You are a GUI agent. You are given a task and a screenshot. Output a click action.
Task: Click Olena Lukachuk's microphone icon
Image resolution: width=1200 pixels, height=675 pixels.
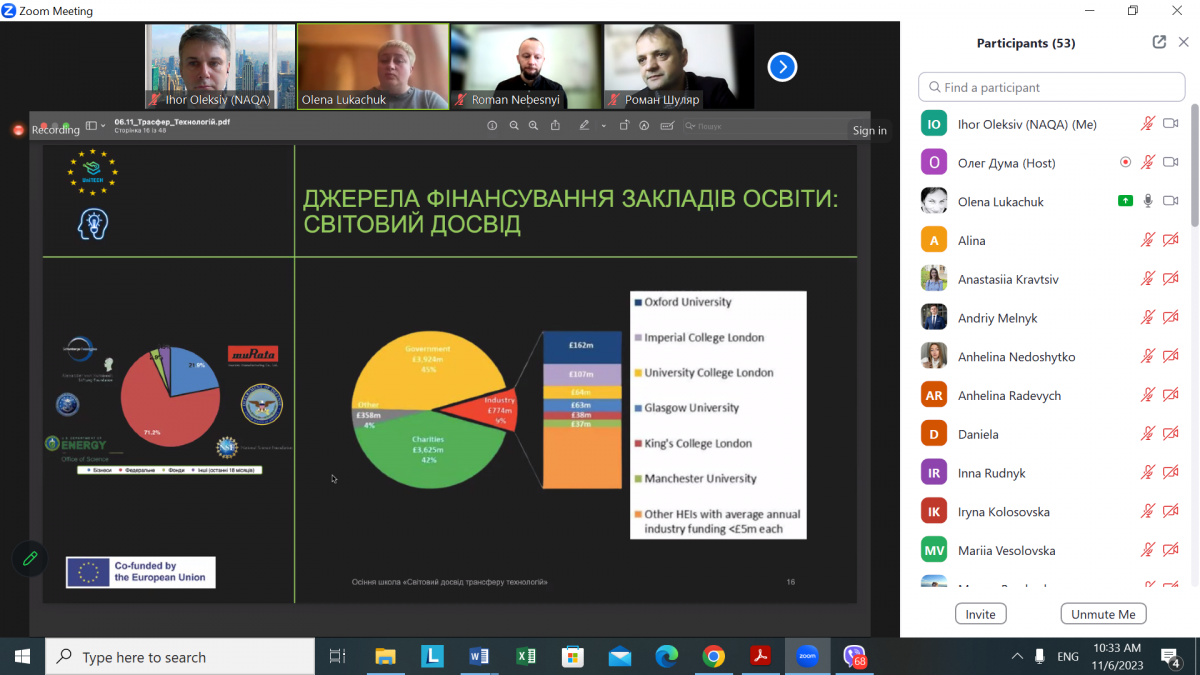pyautogui.click(x=1148, y=201)
